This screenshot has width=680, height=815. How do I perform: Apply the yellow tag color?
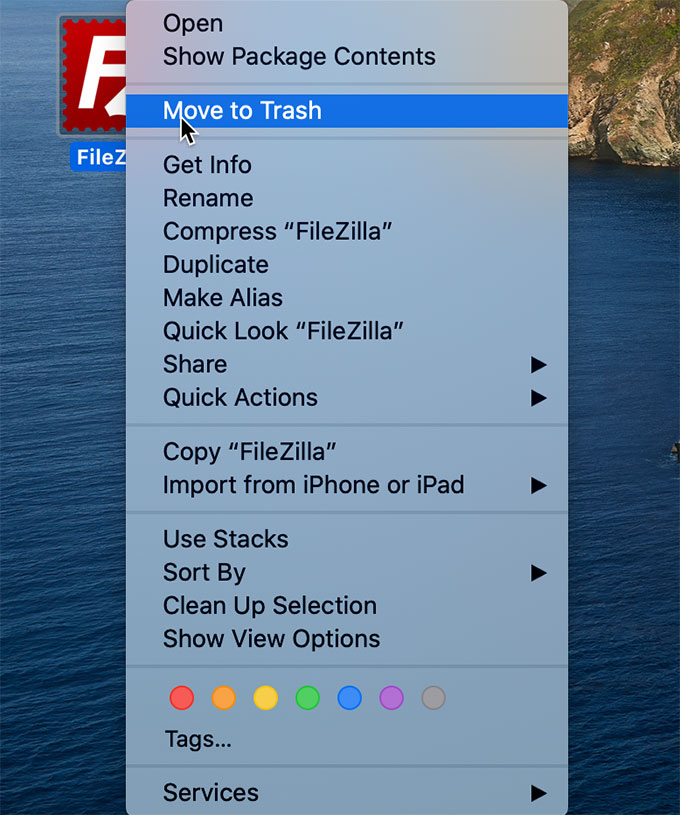pyautogui.click(x=266, y=698)
